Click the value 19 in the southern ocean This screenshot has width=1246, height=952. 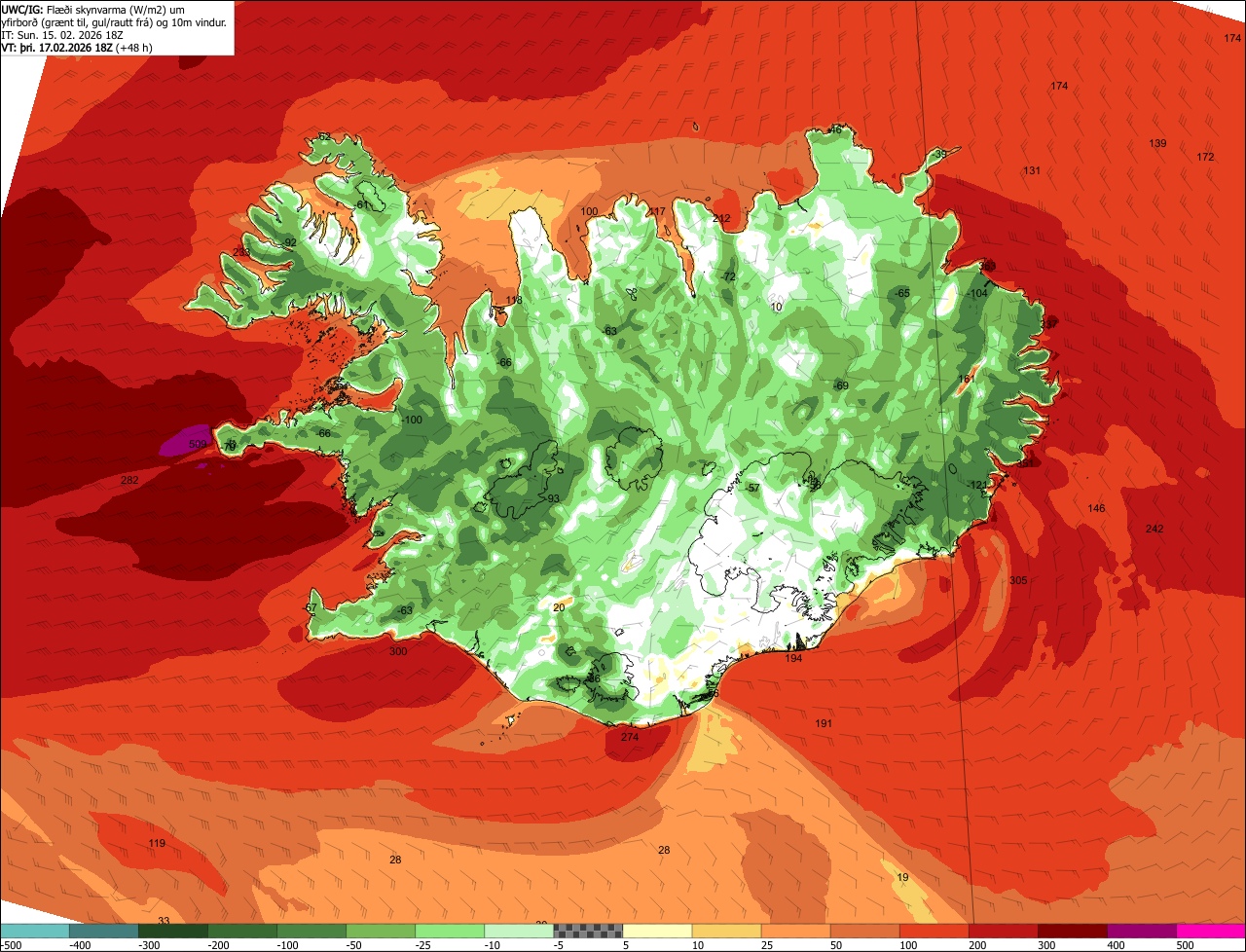[902, 878]
